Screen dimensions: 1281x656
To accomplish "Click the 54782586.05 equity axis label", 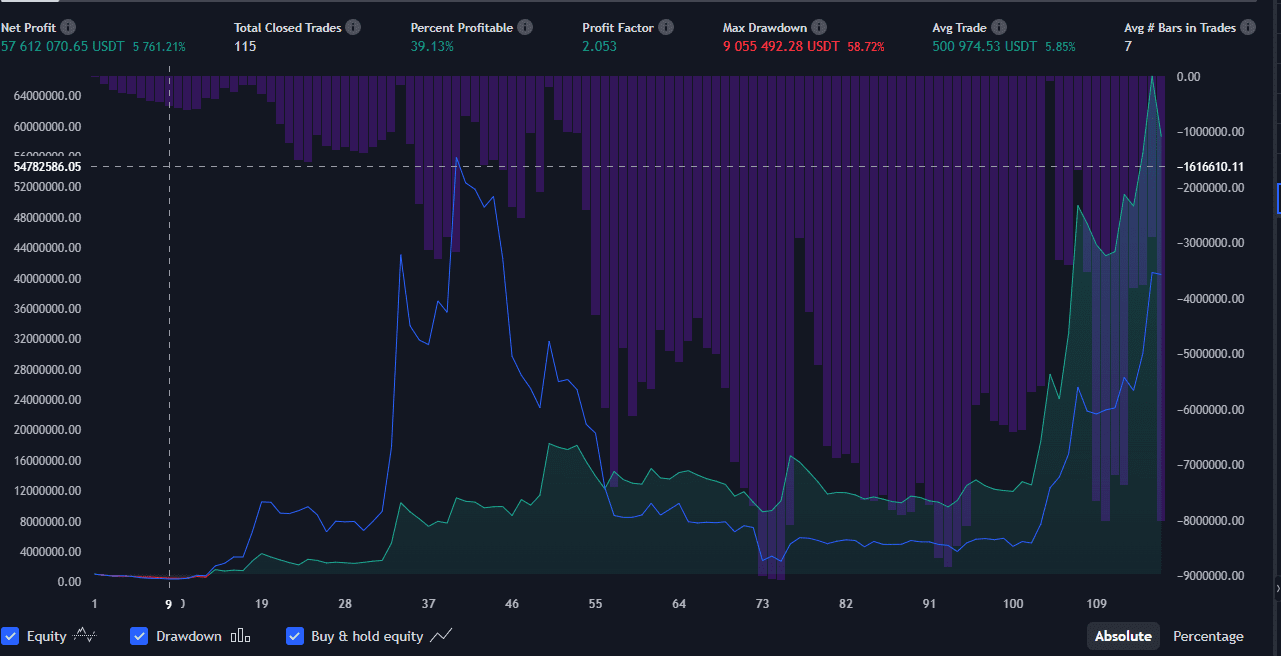I will tap(47, 167).
